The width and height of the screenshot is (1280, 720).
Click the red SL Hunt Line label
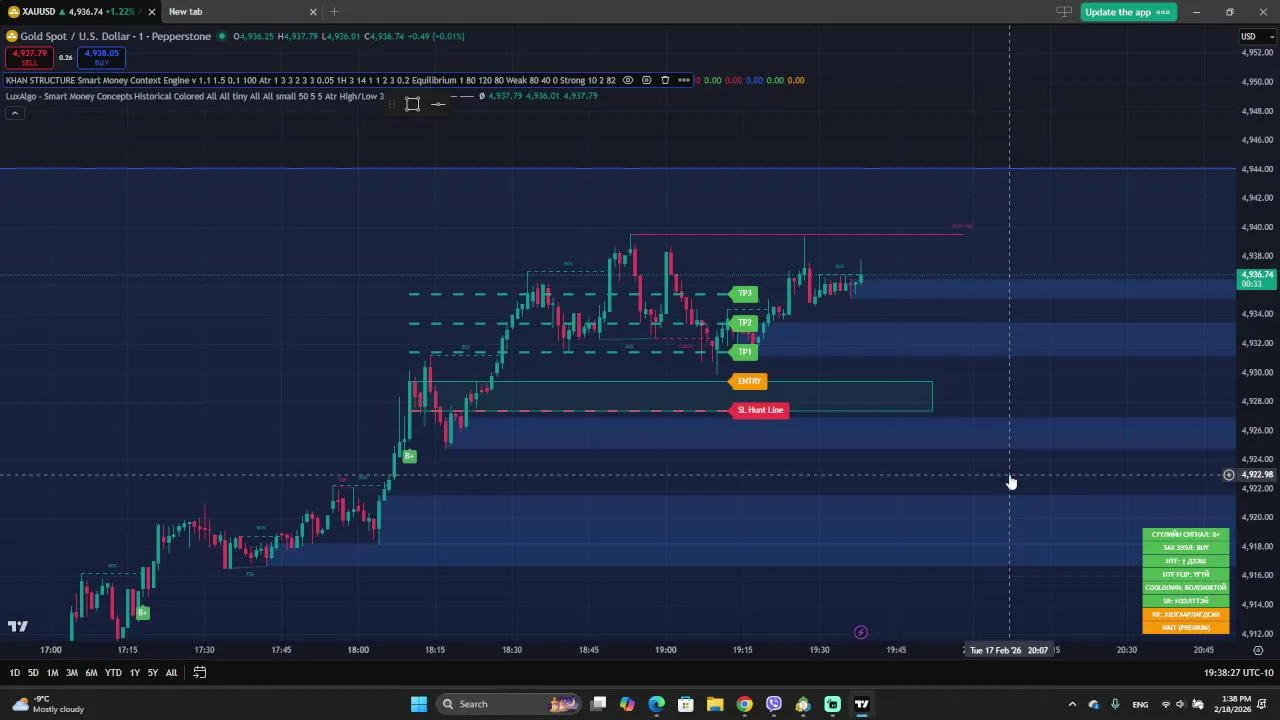coord(760,410)
